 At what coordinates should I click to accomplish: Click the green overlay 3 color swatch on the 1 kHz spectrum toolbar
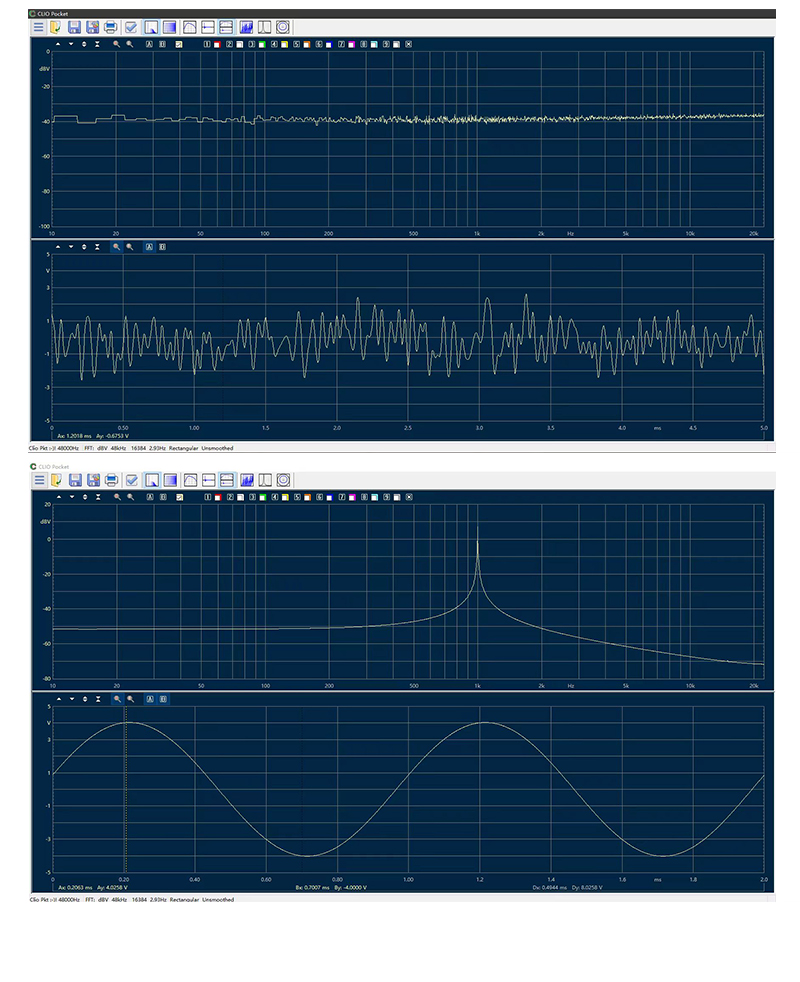click(262, 497)
